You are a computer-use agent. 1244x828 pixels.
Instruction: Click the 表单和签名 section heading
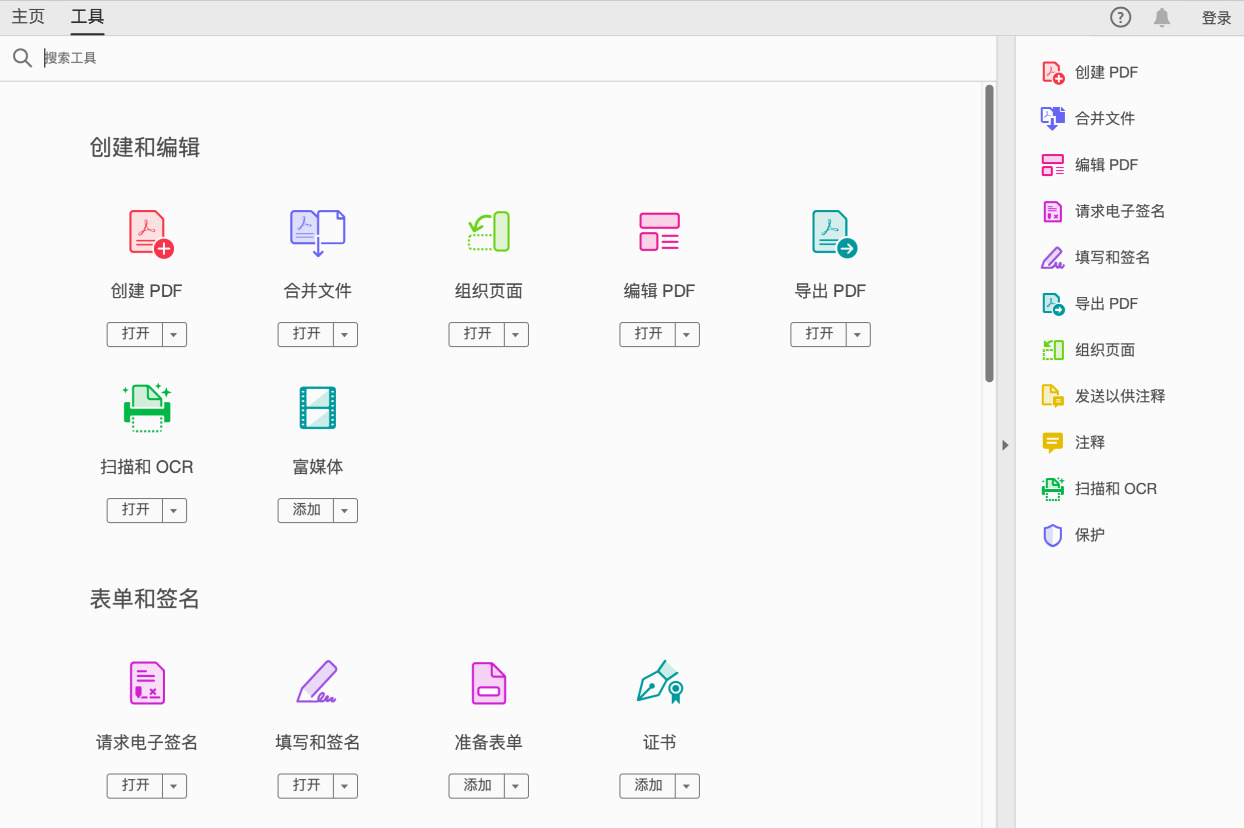point(145,599)
